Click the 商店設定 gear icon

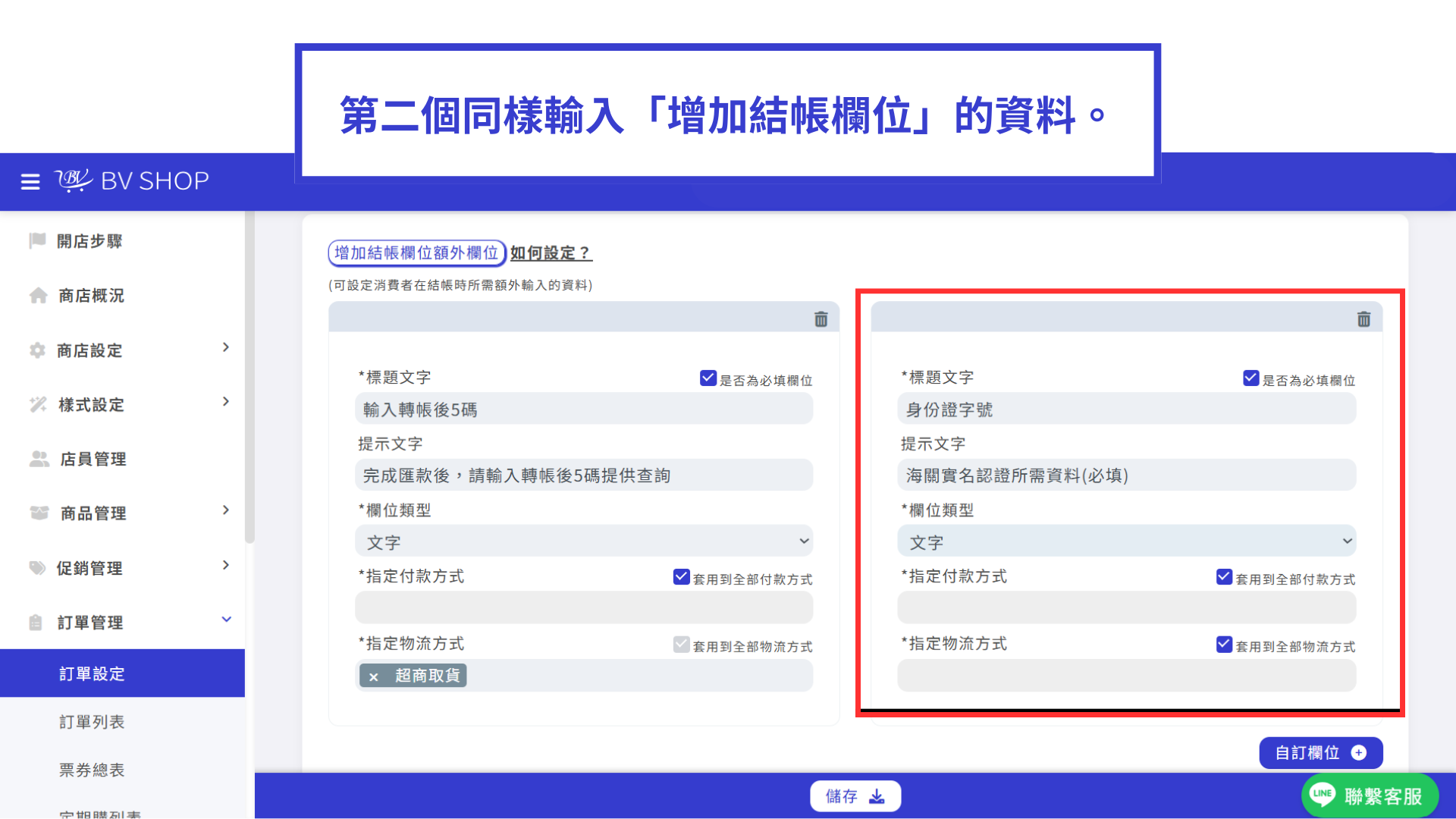coord(37,350)
